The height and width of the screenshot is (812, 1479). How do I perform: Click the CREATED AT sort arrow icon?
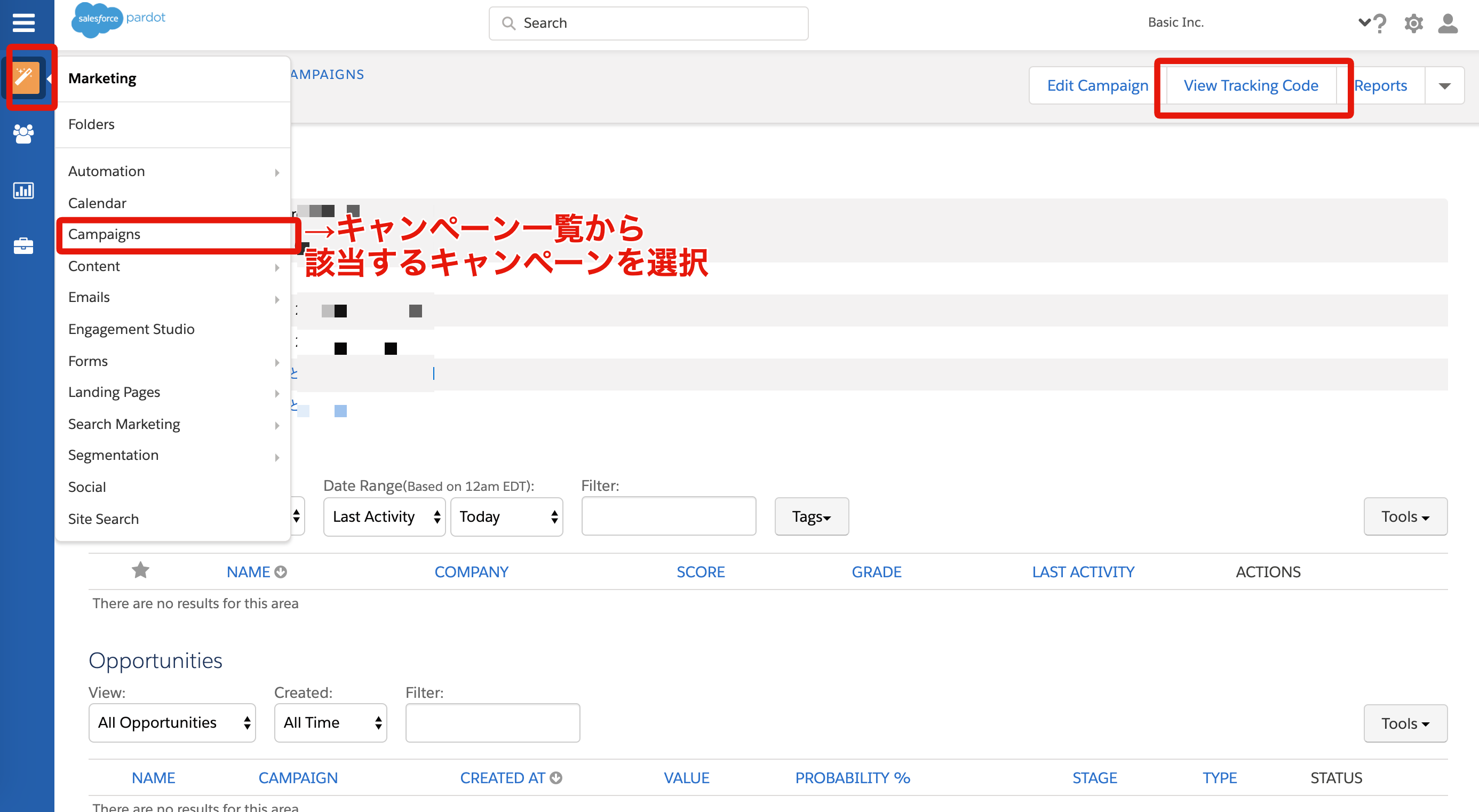(556, 777)
